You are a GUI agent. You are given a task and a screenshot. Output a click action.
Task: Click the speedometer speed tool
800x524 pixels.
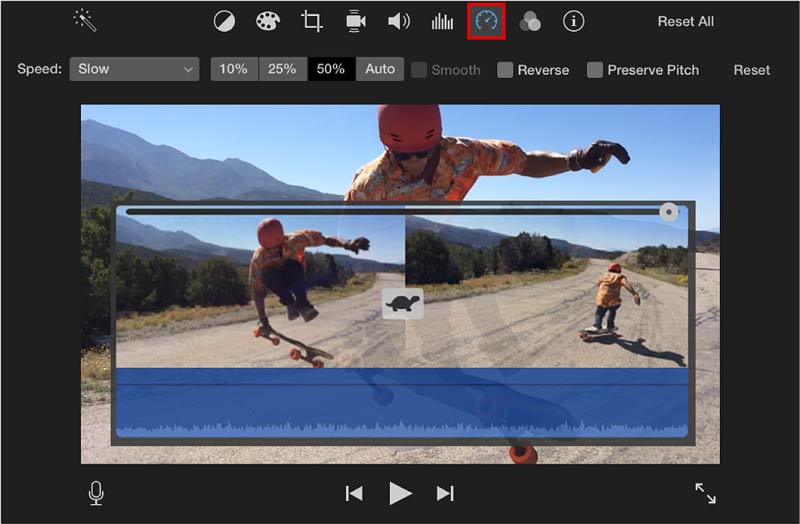pos(486,21)
